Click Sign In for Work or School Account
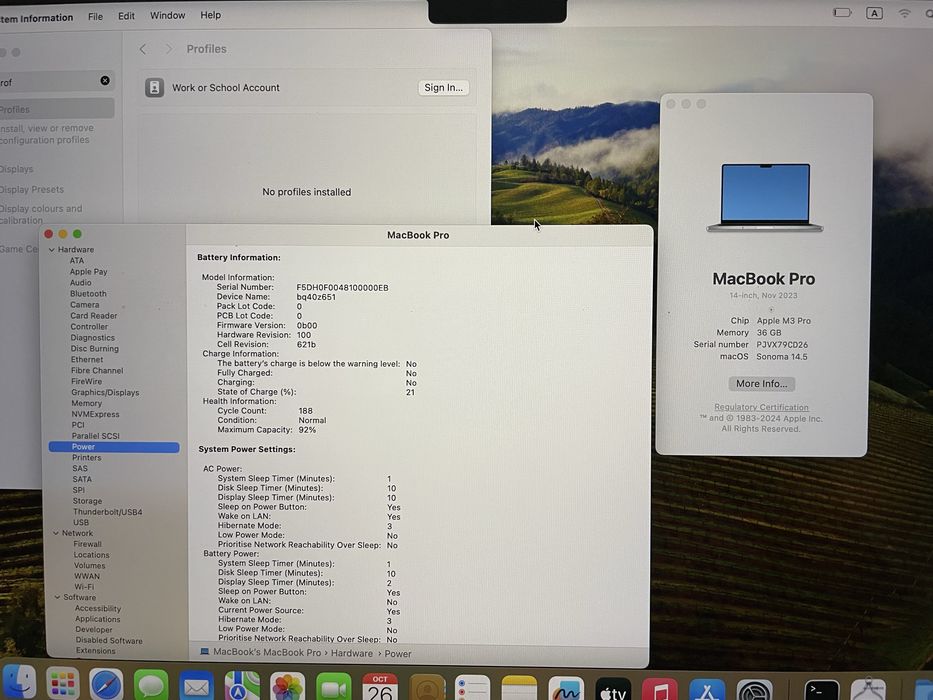933x700 pixels. pyautogui.click(x=443, y=88)
